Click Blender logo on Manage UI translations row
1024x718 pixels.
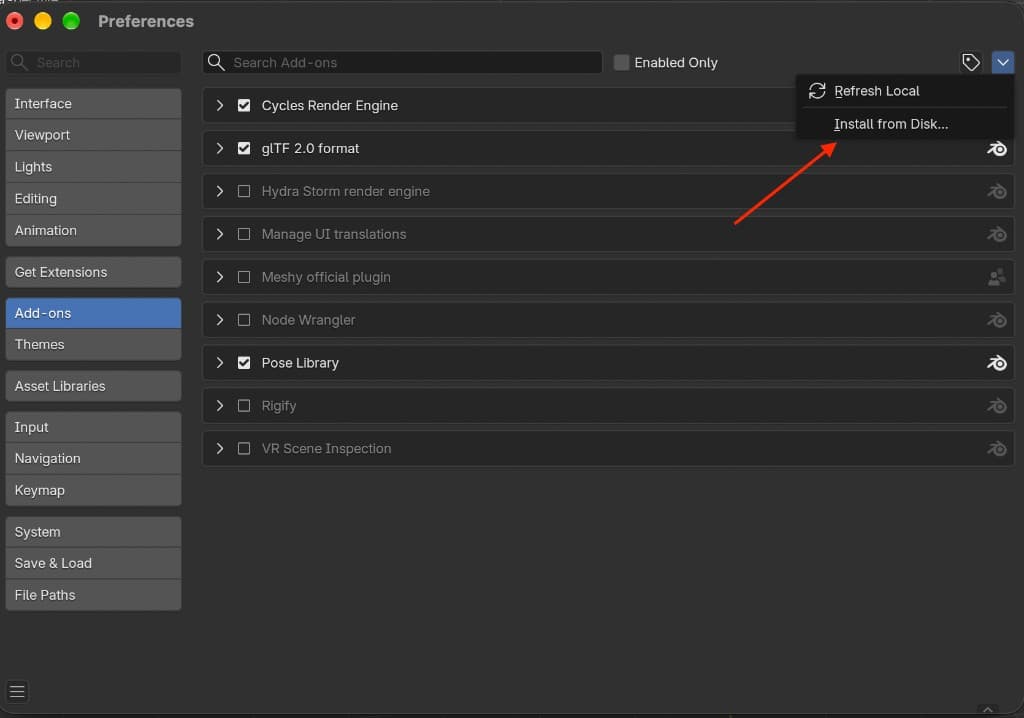pyautogui.click(x=997, y=235)
